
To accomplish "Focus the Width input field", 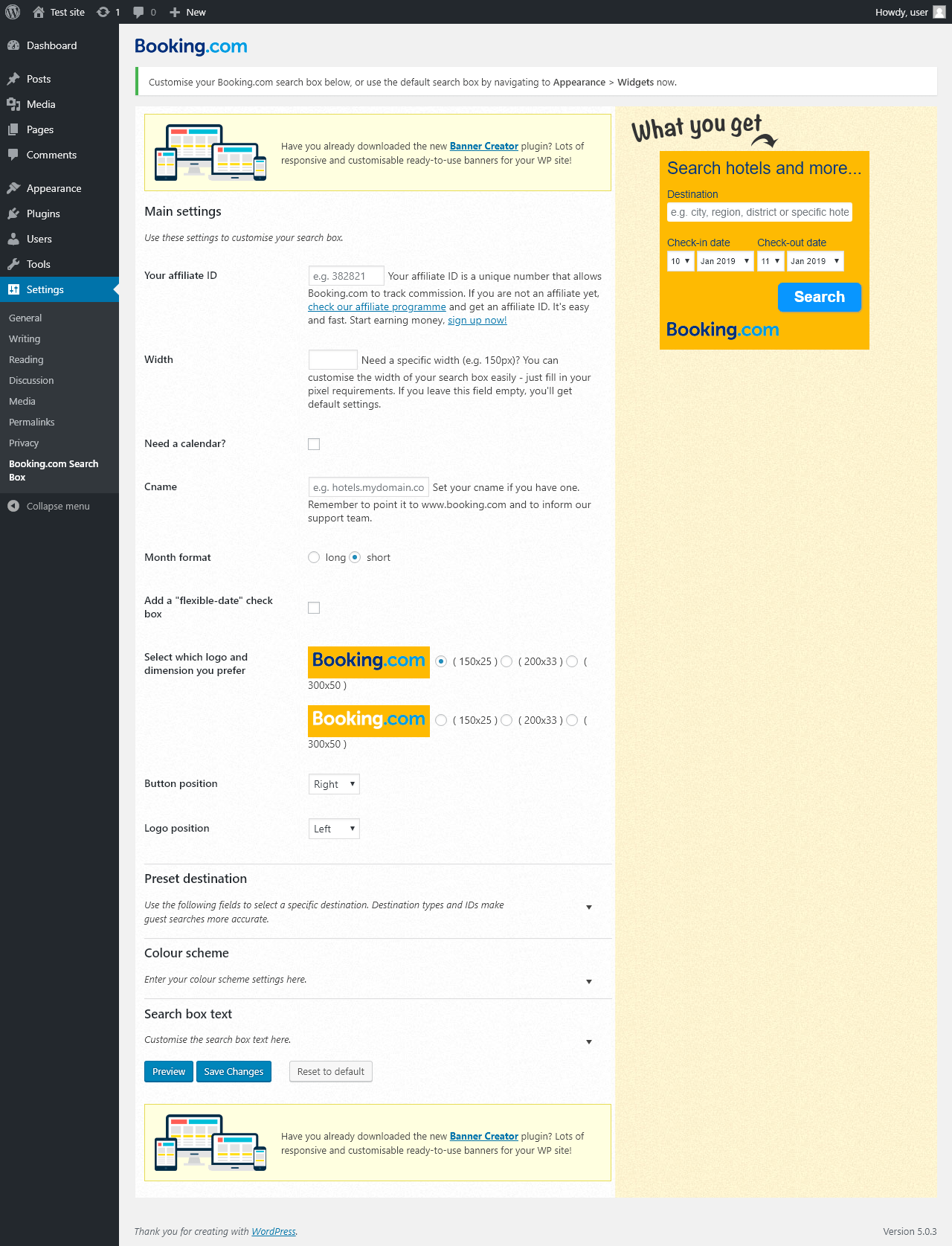I will pos(333,360).
